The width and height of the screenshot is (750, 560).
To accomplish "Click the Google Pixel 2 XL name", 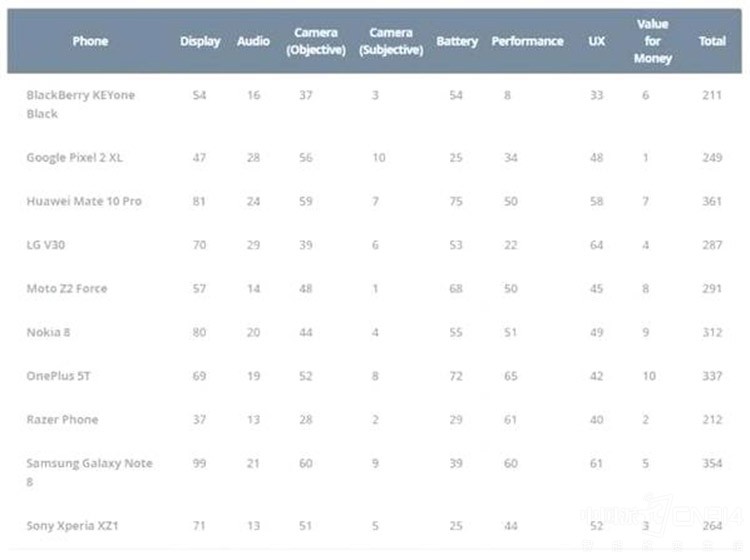I will click(74, 157).
